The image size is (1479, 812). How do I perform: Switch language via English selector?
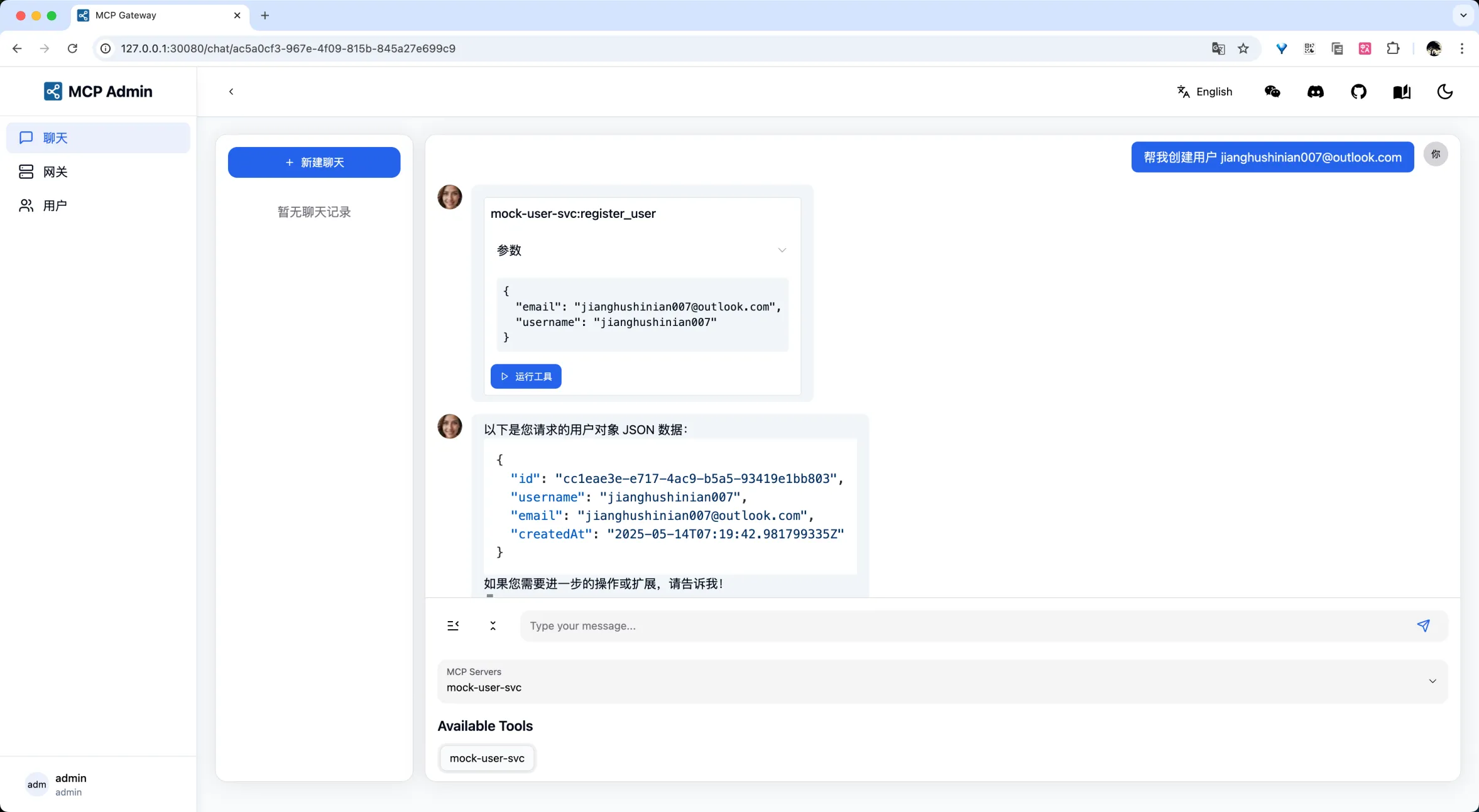coord(1204,92)
